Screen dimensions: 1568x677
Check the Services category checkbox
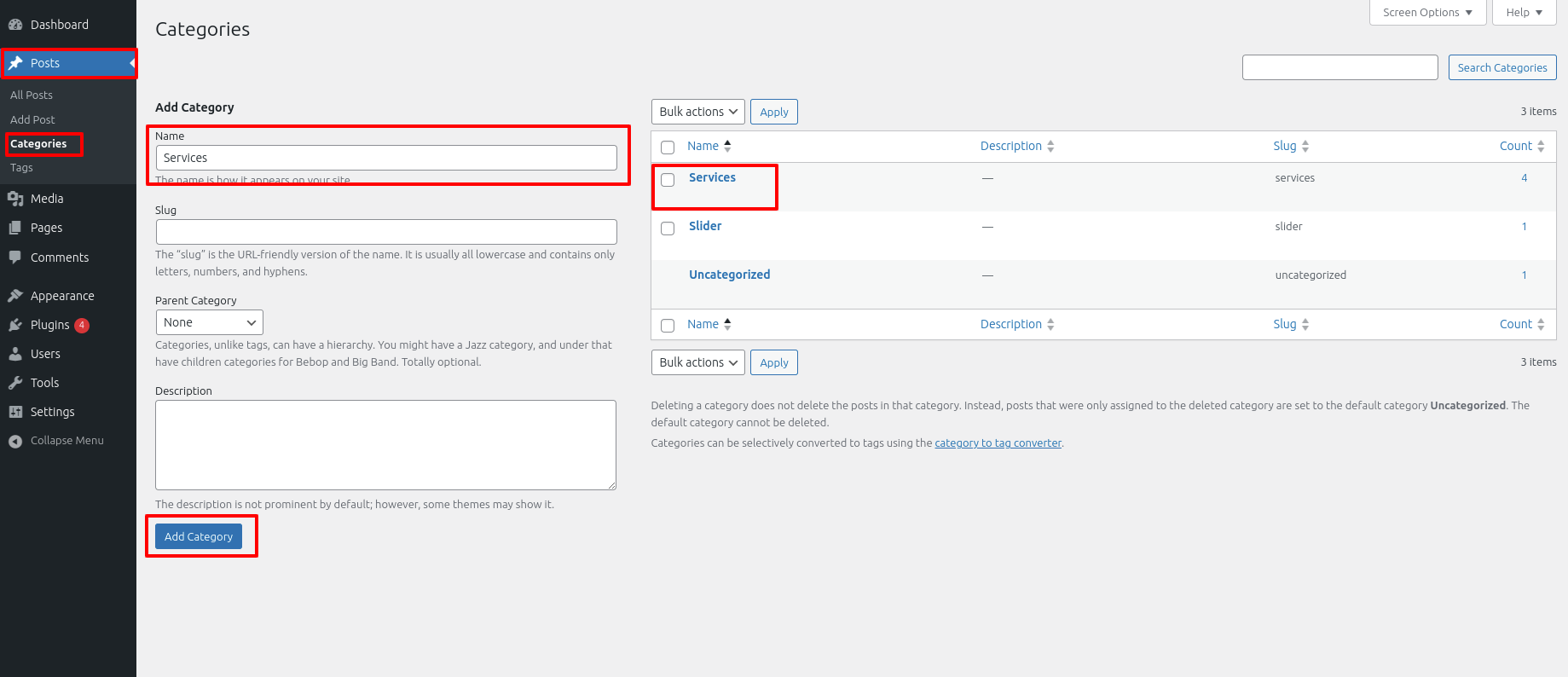pyautogui.click(x=668, y=180)
